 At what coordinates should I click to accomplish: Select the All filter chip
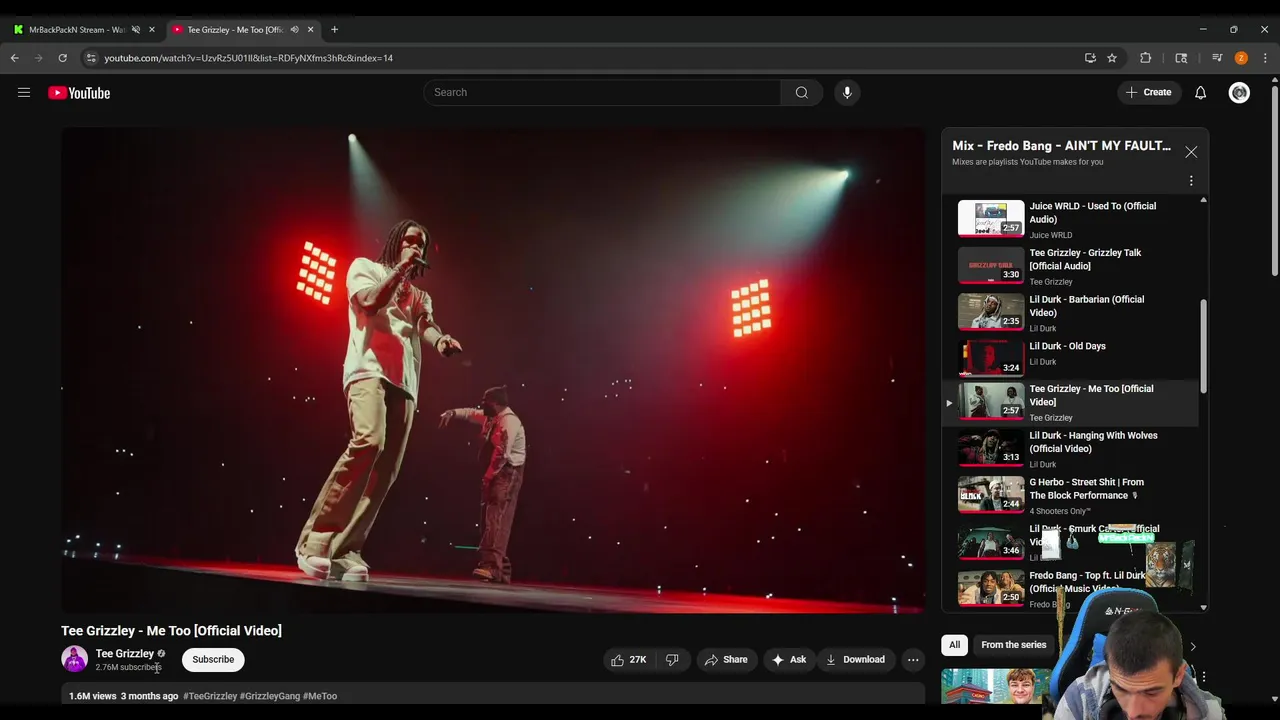954,645
